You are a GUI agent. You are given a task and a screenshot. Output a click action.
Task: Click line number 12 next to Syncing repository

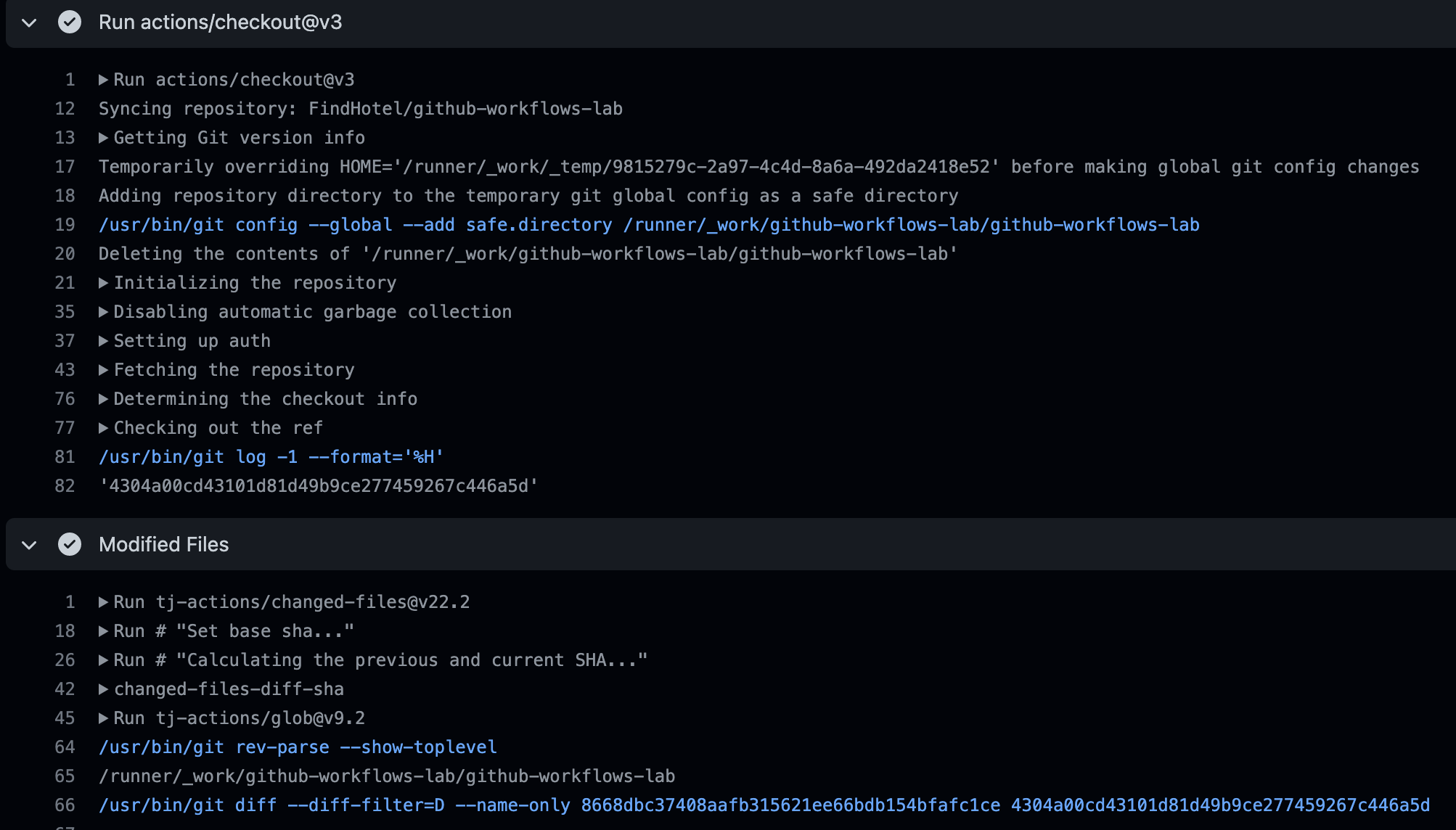point(65,108)
